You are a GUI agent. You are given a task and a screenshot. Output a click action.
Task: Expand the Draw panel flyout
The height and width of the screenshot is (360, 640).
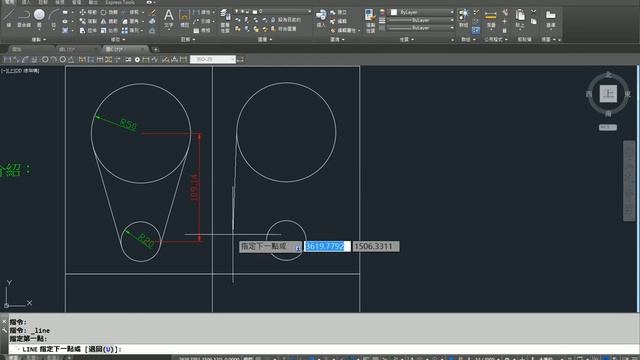point(39,40)
